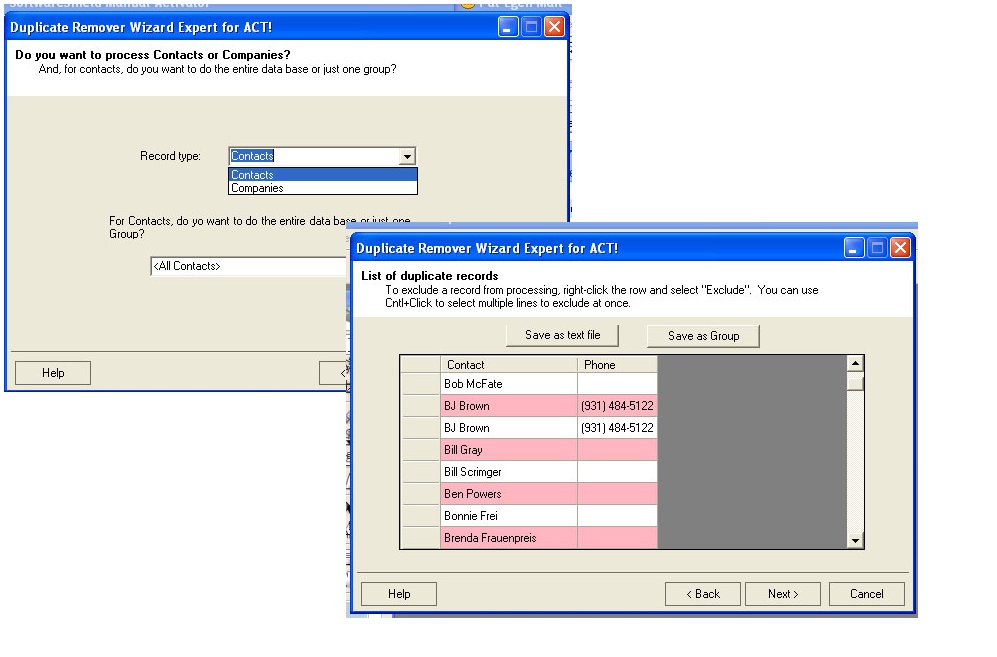Click the row selector for Bill Gray
The height and width of the screenshot is (657, 997).
(421, 450)
